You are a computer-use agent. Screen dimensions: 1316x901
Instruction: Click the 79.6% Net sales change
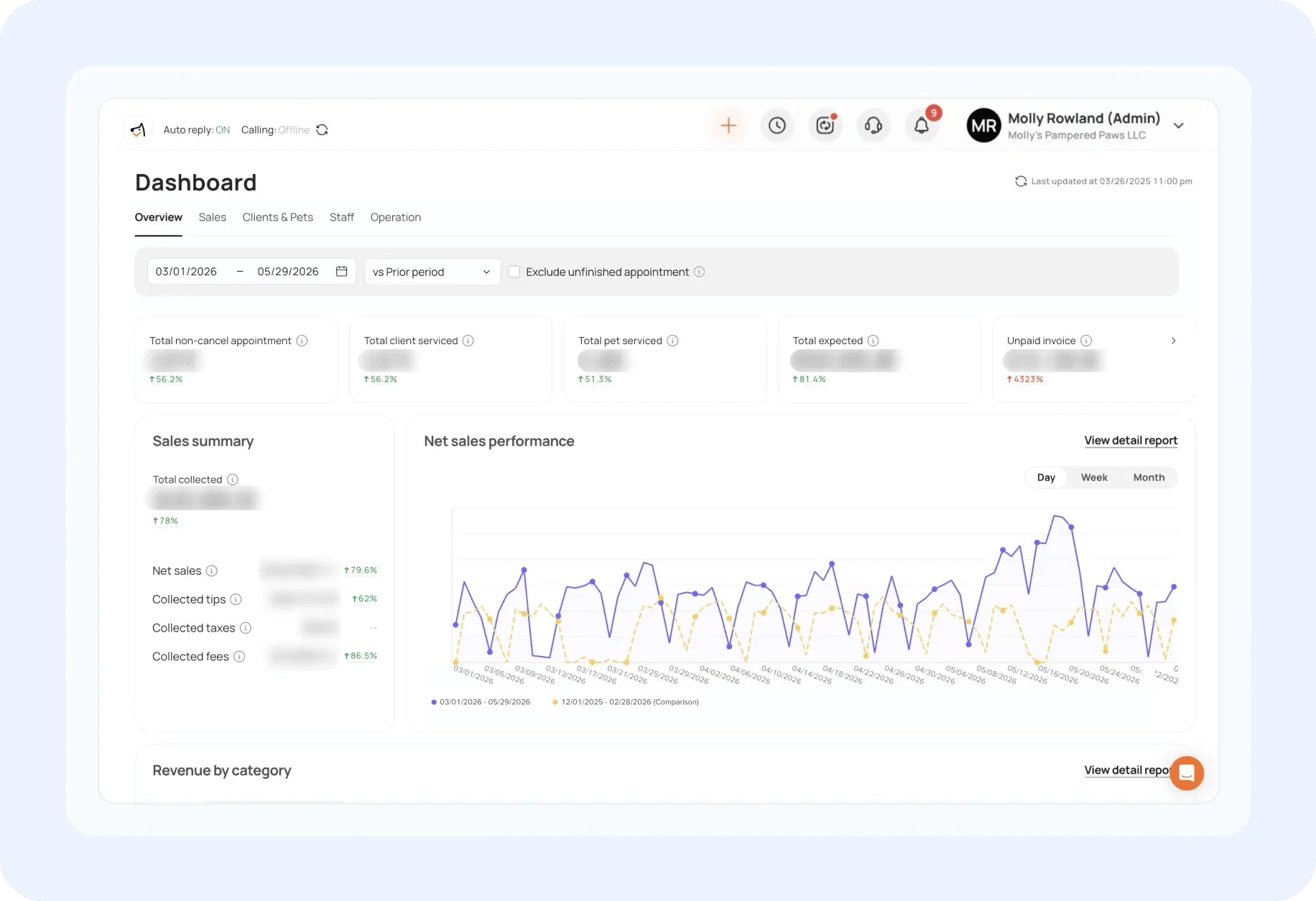(361, 570)
